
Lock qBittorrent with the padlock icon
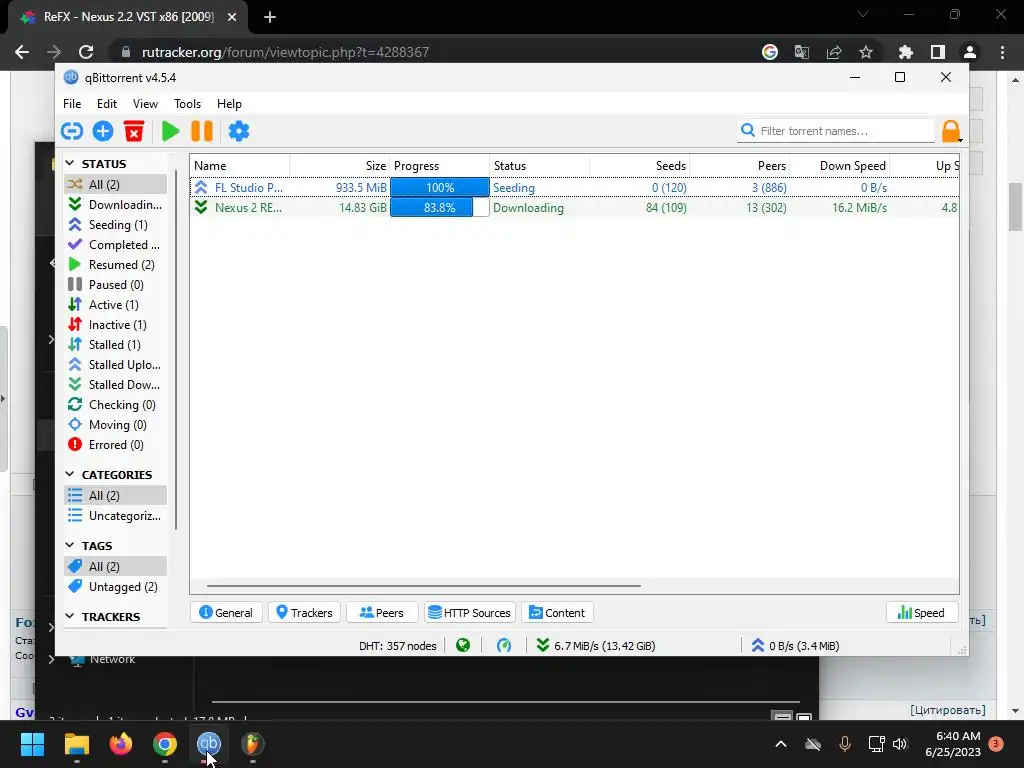[x=951, y=131]
